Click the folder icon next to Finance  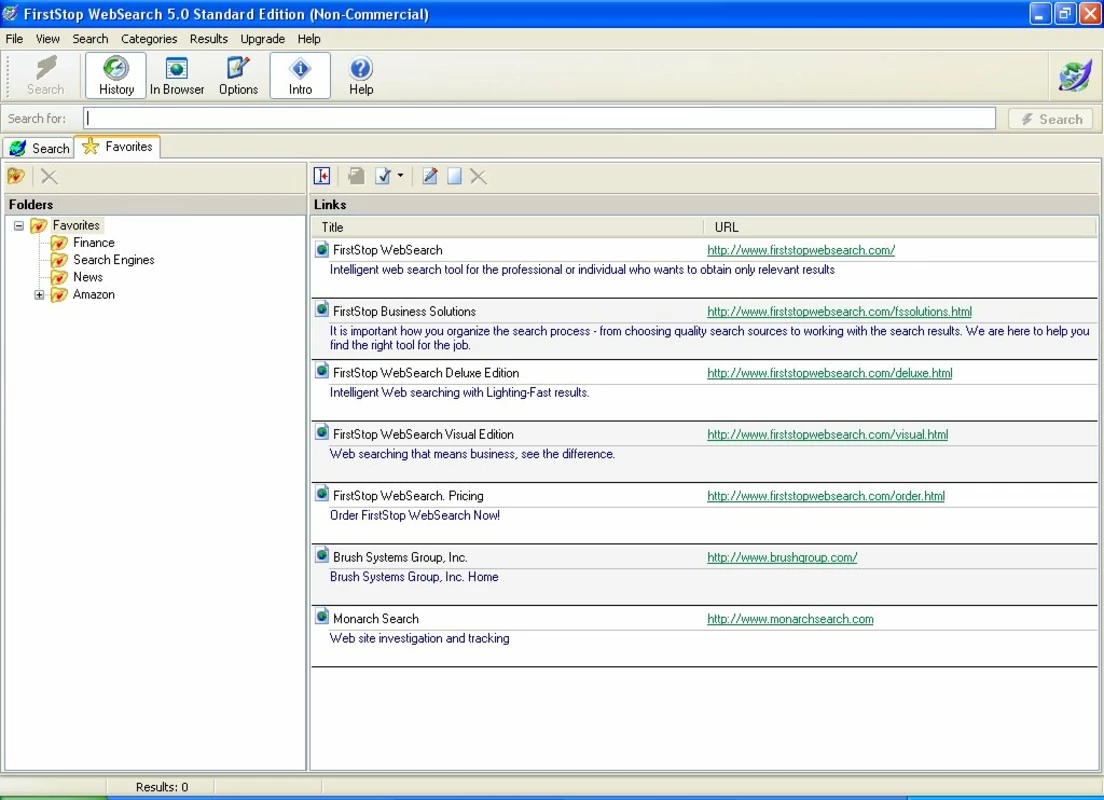[59, 243]
